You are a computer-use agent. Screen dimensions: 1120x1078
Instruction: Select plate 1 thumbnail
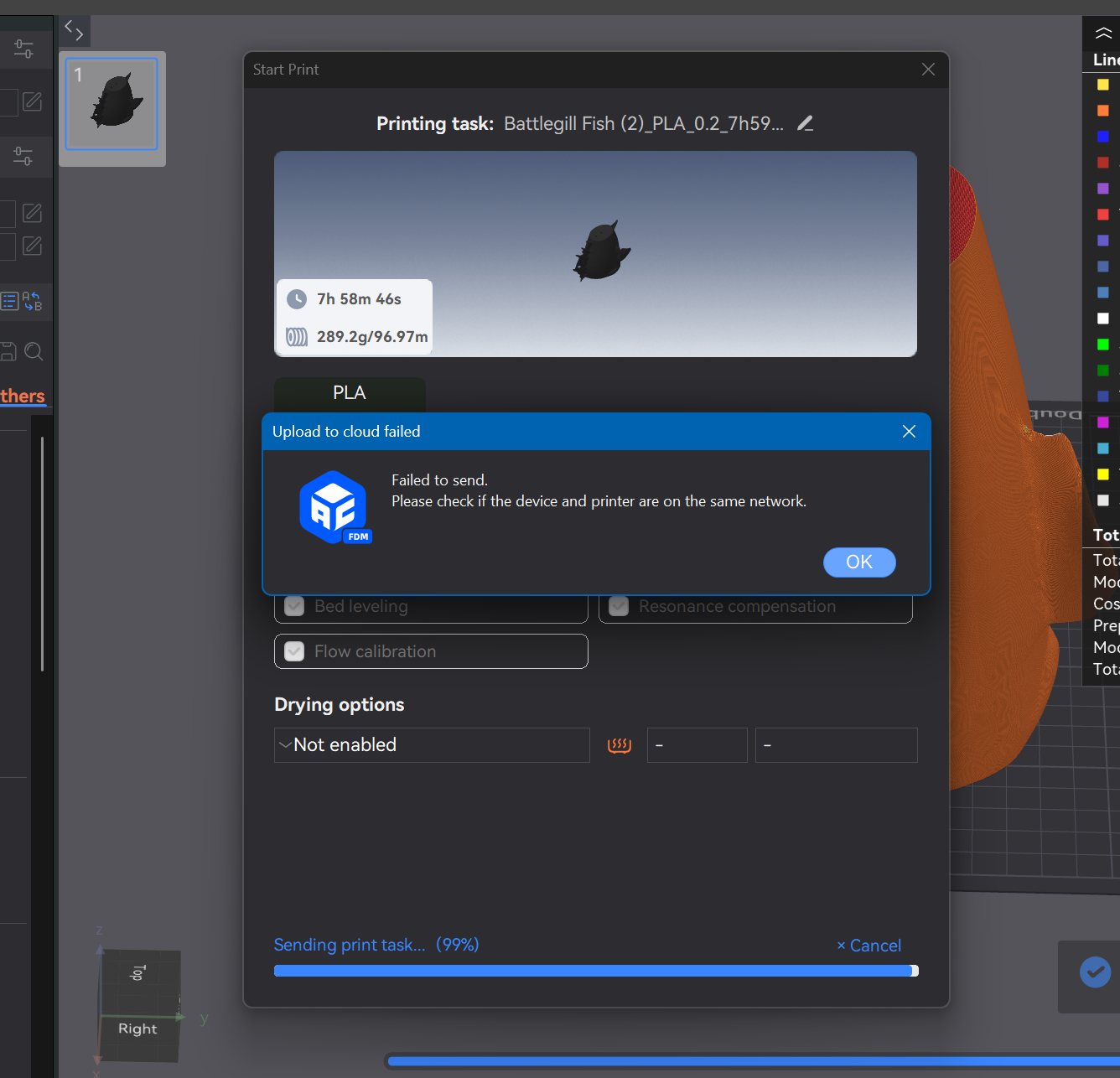tap(111, 104)
